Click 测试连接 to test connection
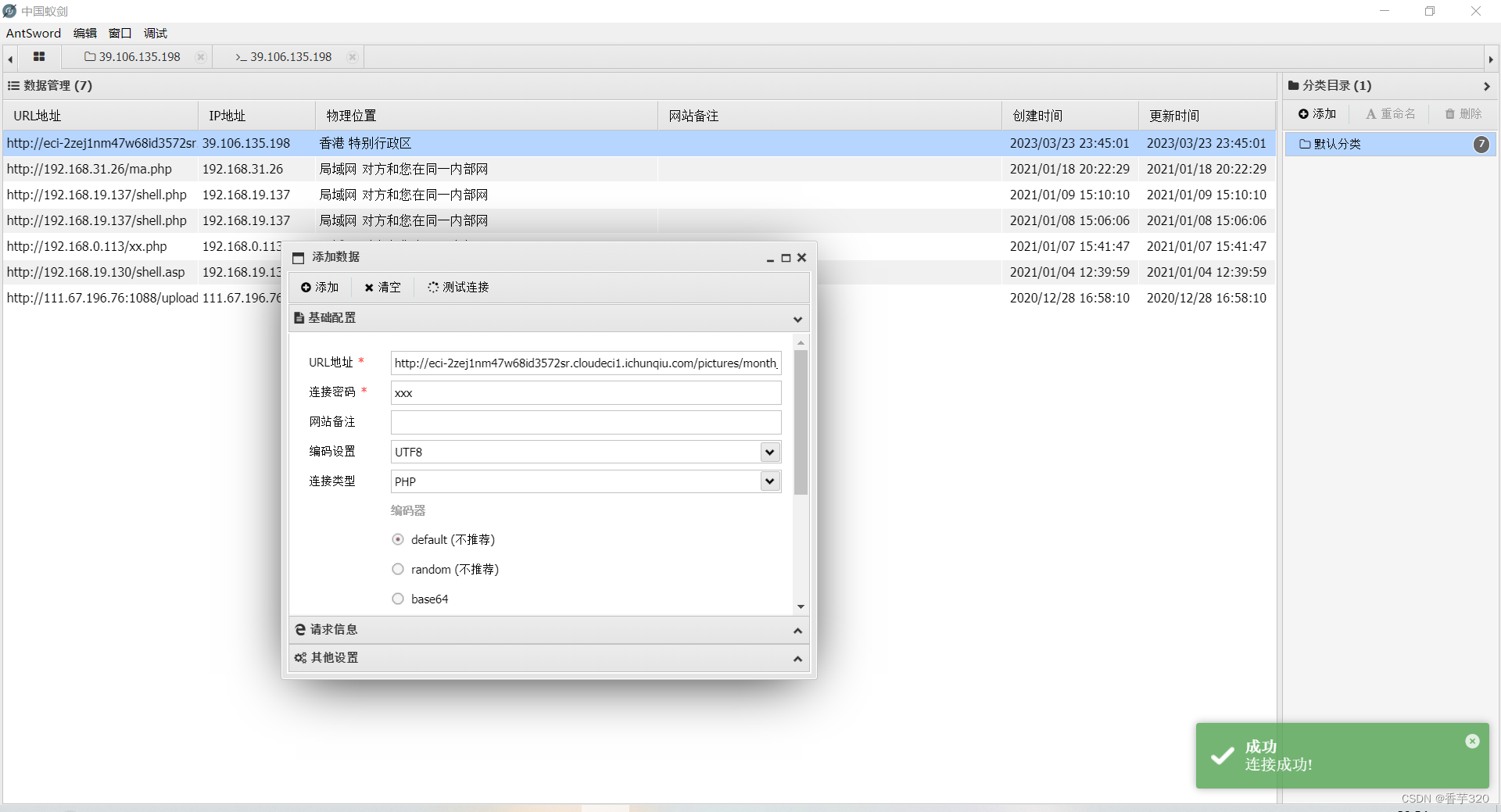1501x812 pixels. pos(458,288)
